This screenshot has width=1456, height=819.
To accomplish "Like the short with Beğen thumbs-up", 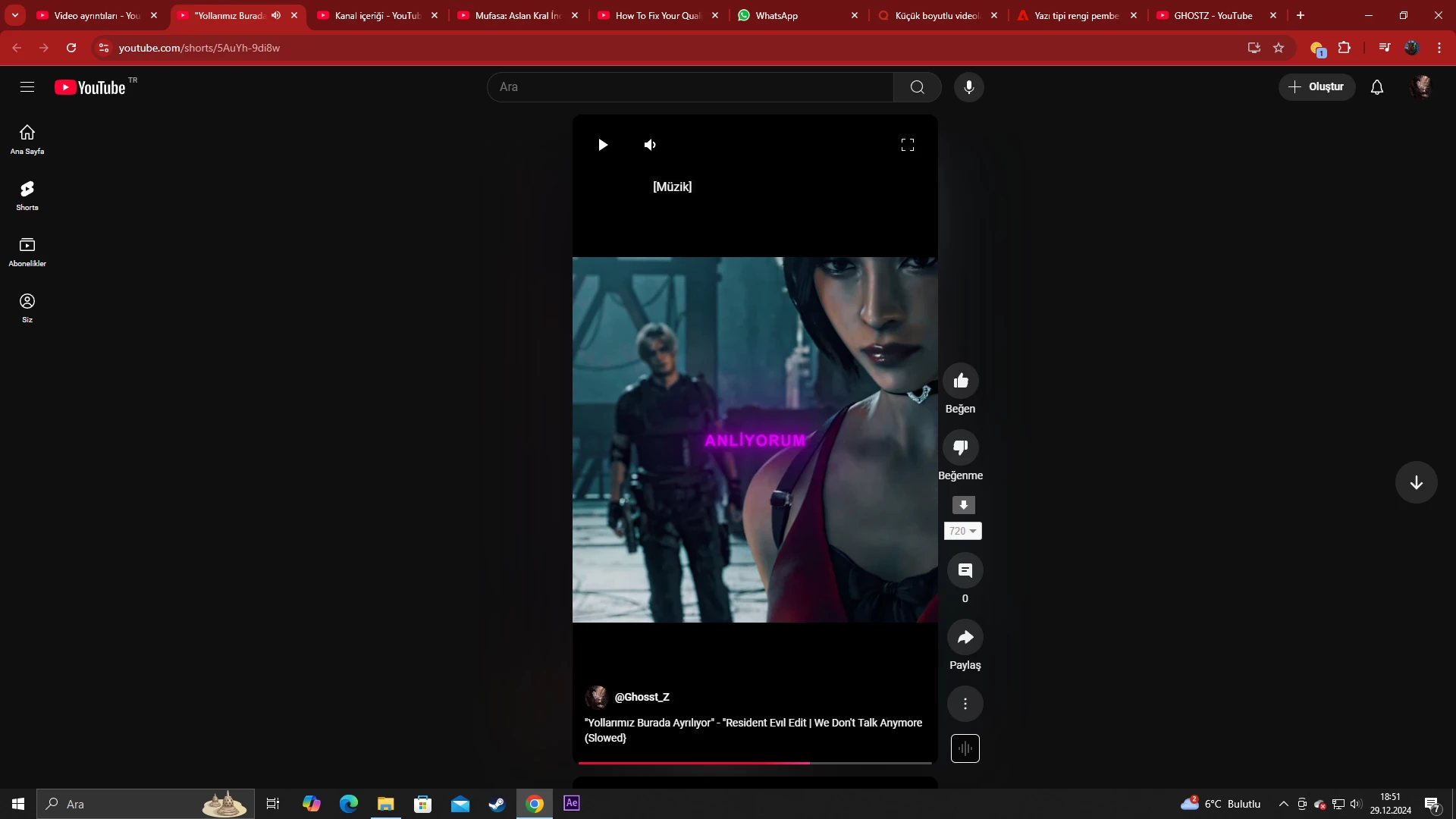I will pyautogui.click(x=960, y=381).
